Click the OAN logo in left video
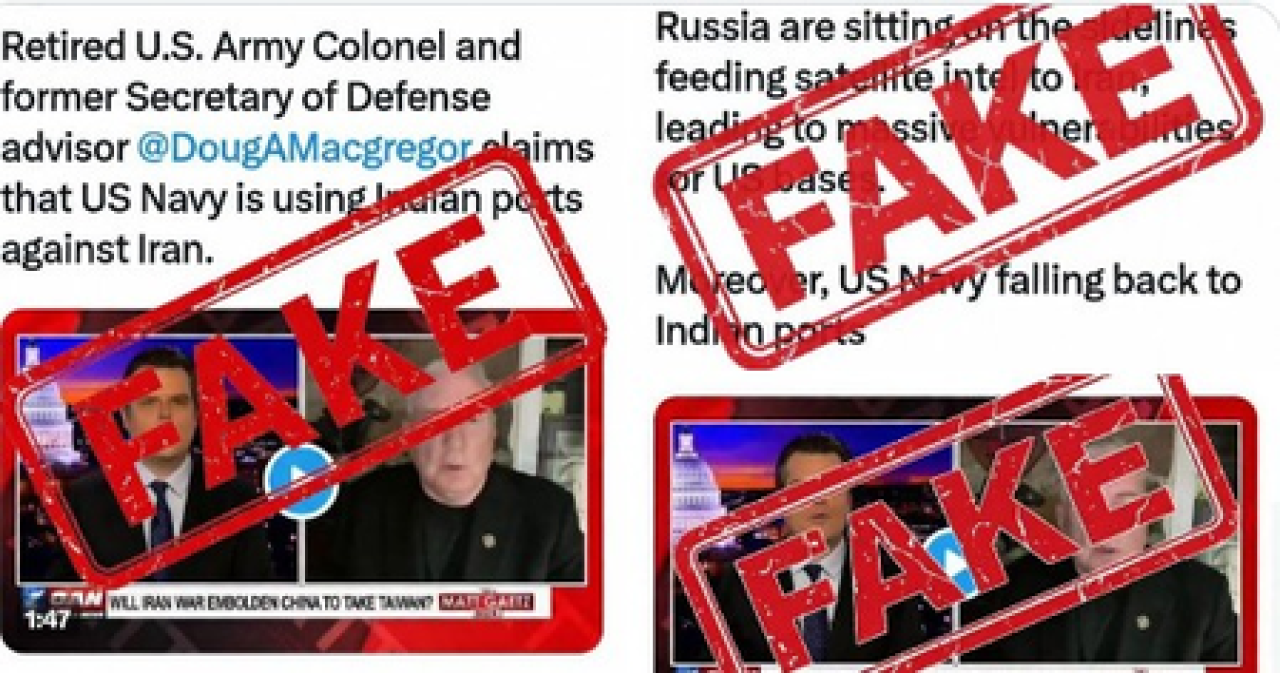Viewport: 1280px width, 673px height. tap(64, 599)
